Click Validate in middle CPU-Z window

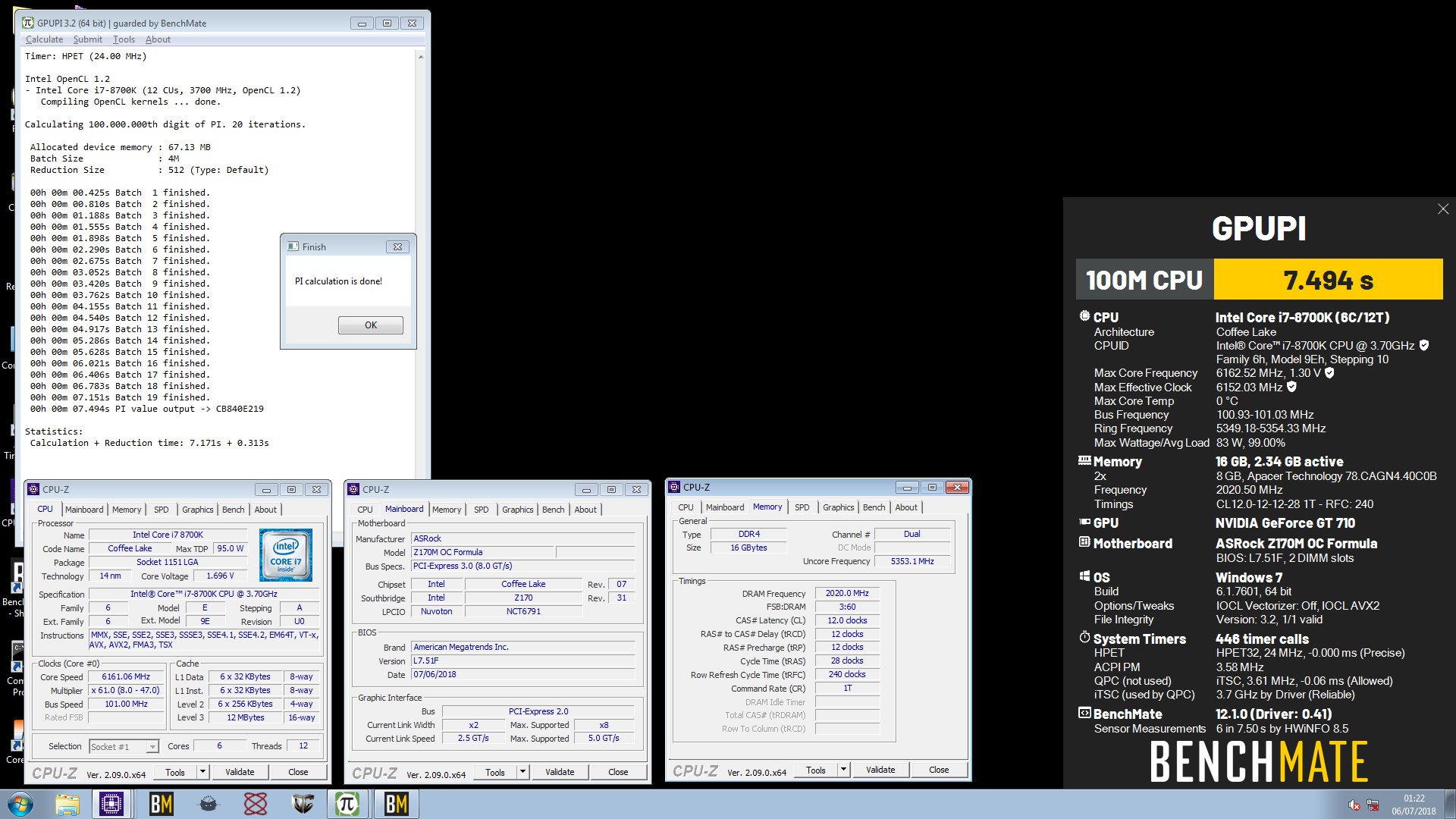pos(560,772)
